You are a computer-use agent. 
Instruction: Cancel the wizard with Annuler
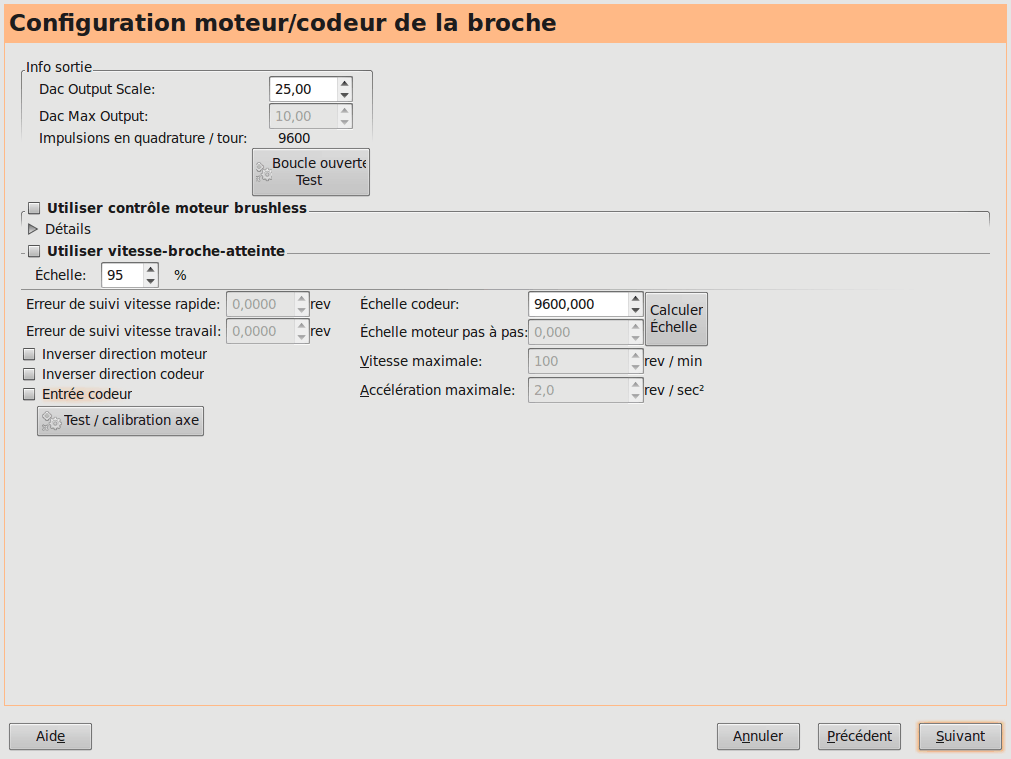(757, 736)
